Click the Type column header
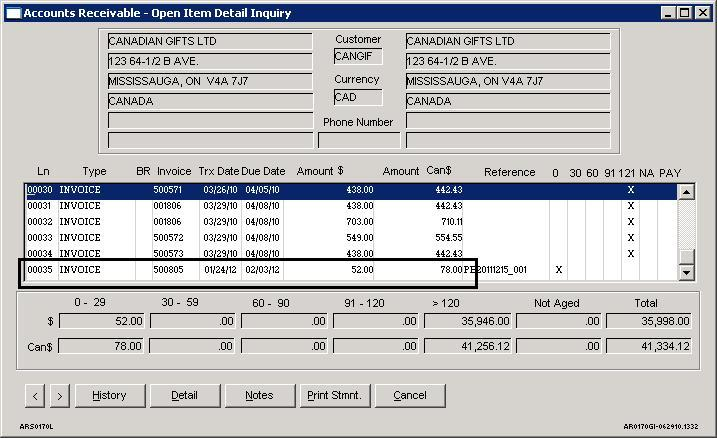The image size is (717, 438). pos(94,171)
